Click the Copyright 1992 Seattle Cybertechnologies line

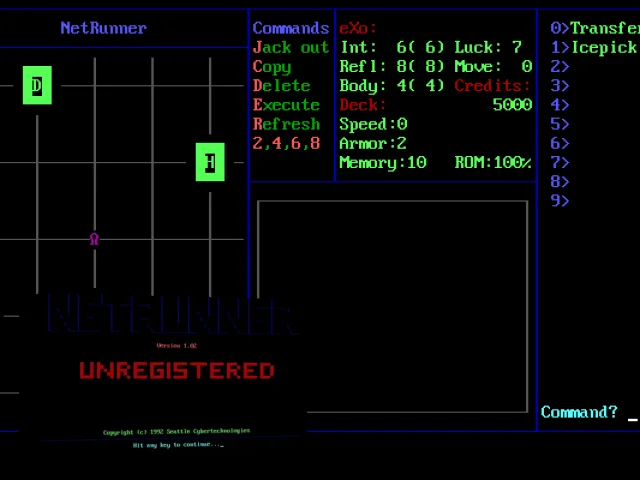click(x=177, y=431)
